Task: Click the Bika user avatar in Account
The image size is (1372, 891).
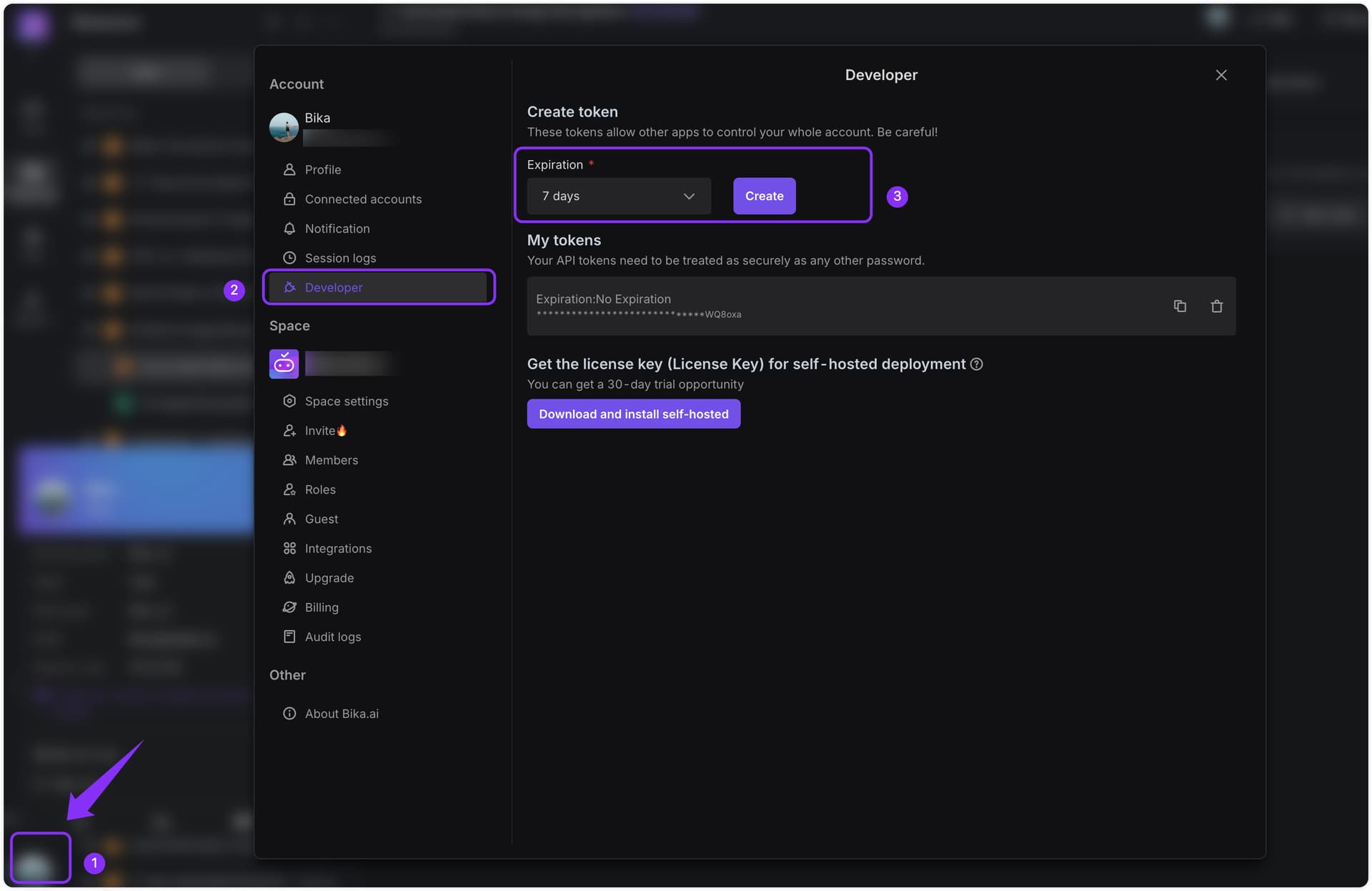Action: tap(284, 127)
